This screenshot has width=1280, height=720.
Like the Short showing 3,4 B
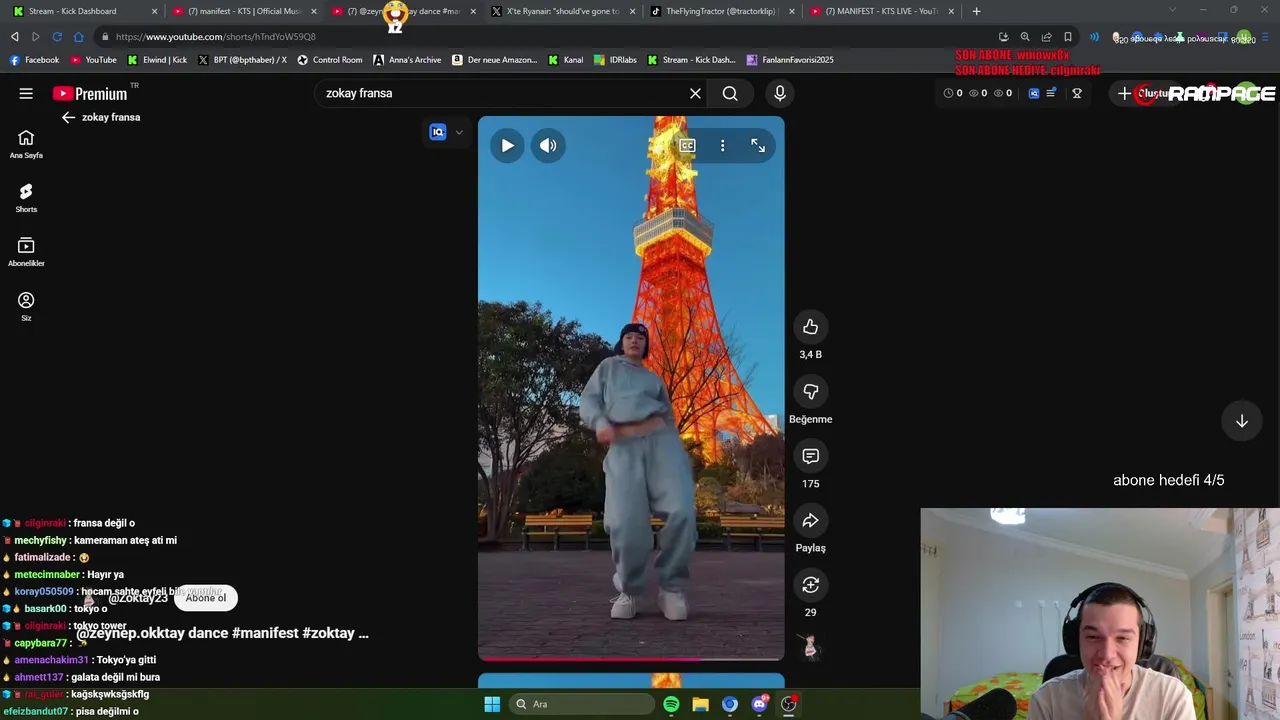pos(810,327)
